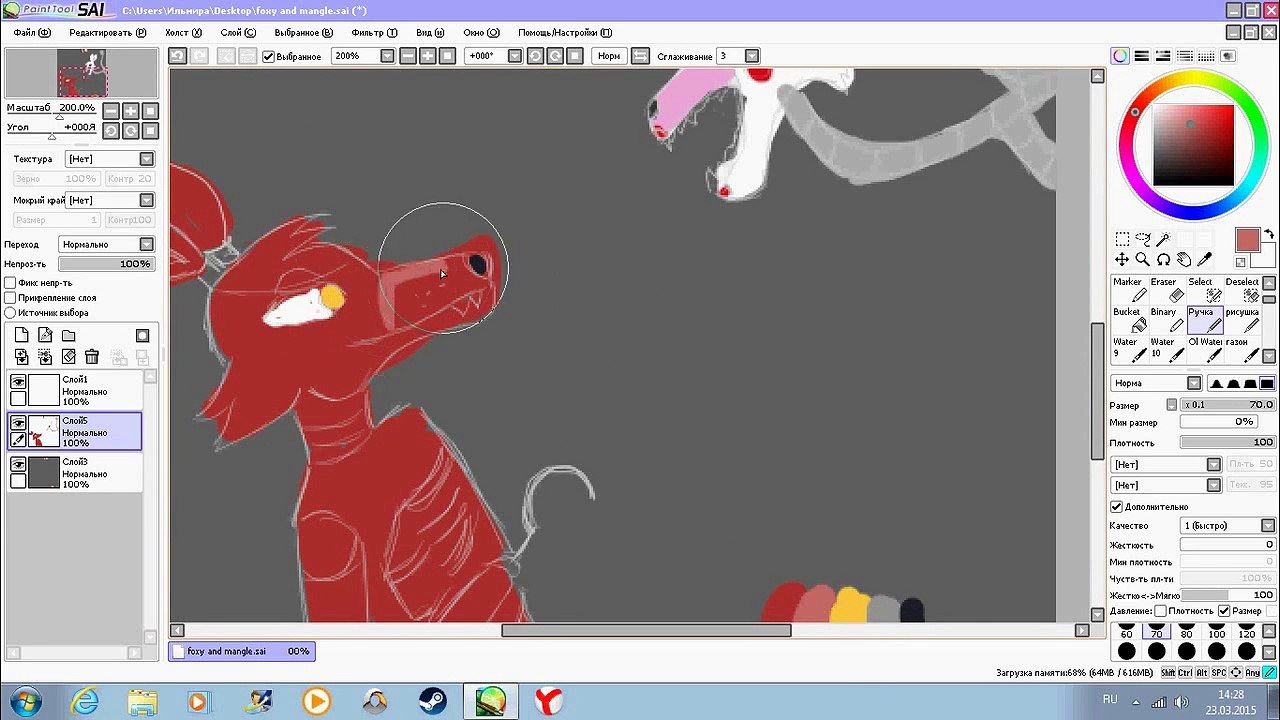Open the Помощь/Настройки menu
Image resolution: width=1280 pixels, height=720 pixels.
(x=565, y=32)
